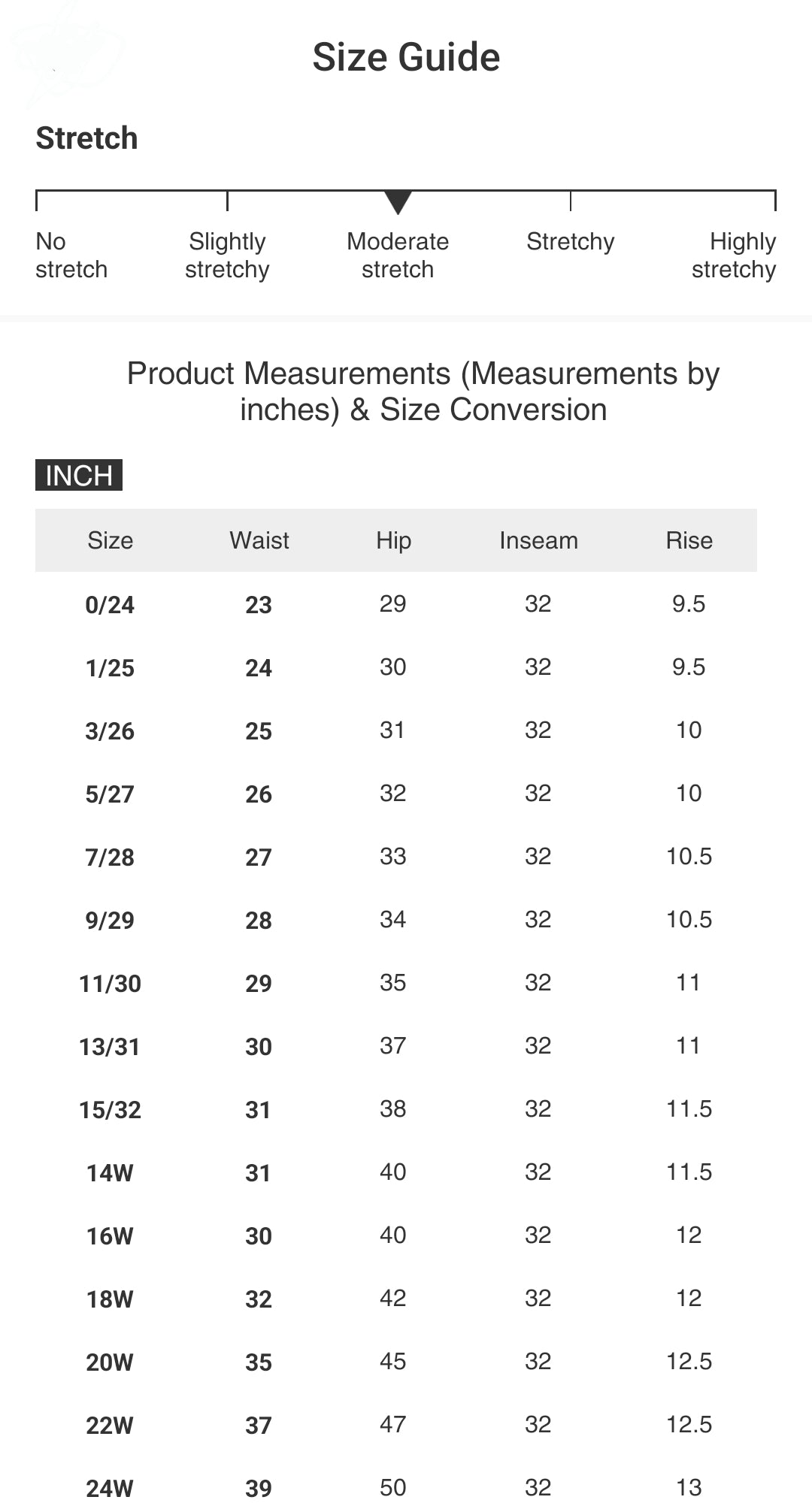
Task: Click the 'Slightly stretchy' scale label
Action: [227, 256]
